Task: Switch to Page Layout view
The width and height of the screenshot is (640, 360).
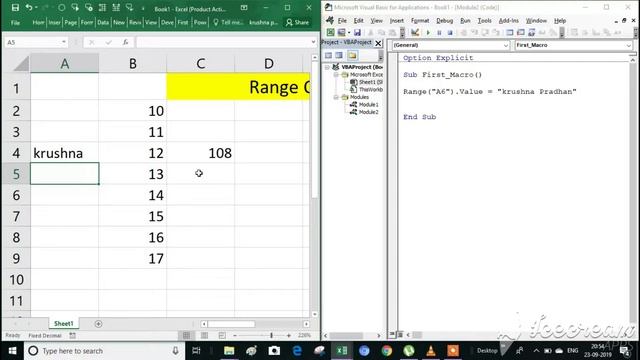Action: click(x=204, y=336)
